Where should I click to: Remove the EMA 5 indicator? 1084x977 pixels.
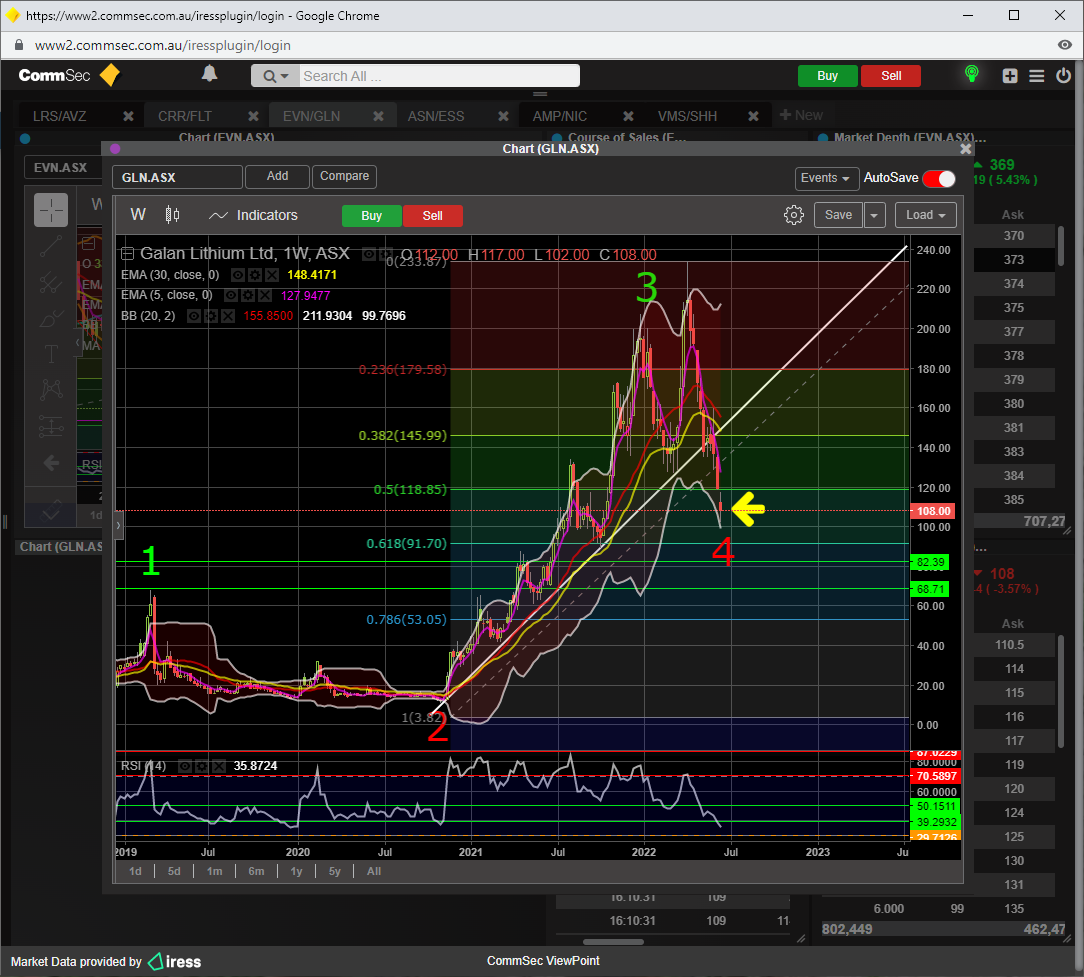tap(264, 296)
